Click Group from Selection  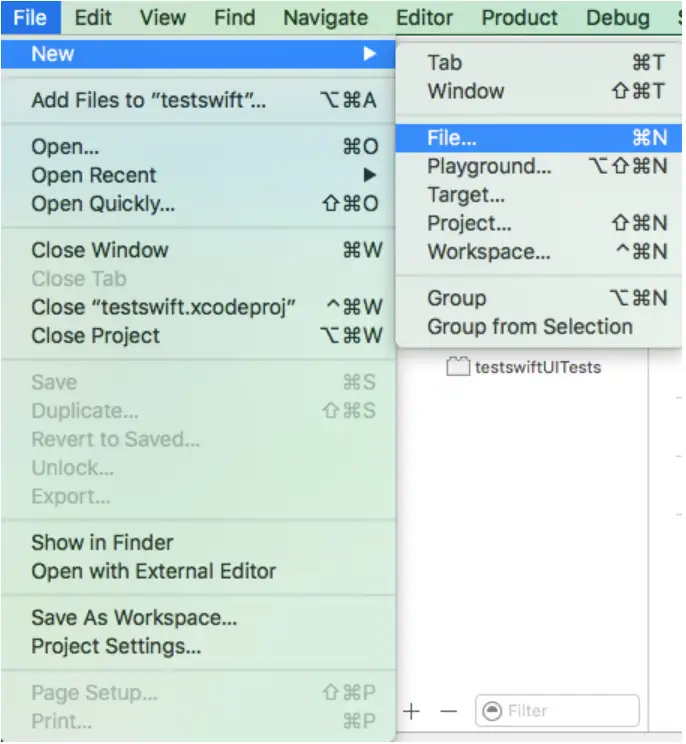pyautogui.click(x=530, y=327)
